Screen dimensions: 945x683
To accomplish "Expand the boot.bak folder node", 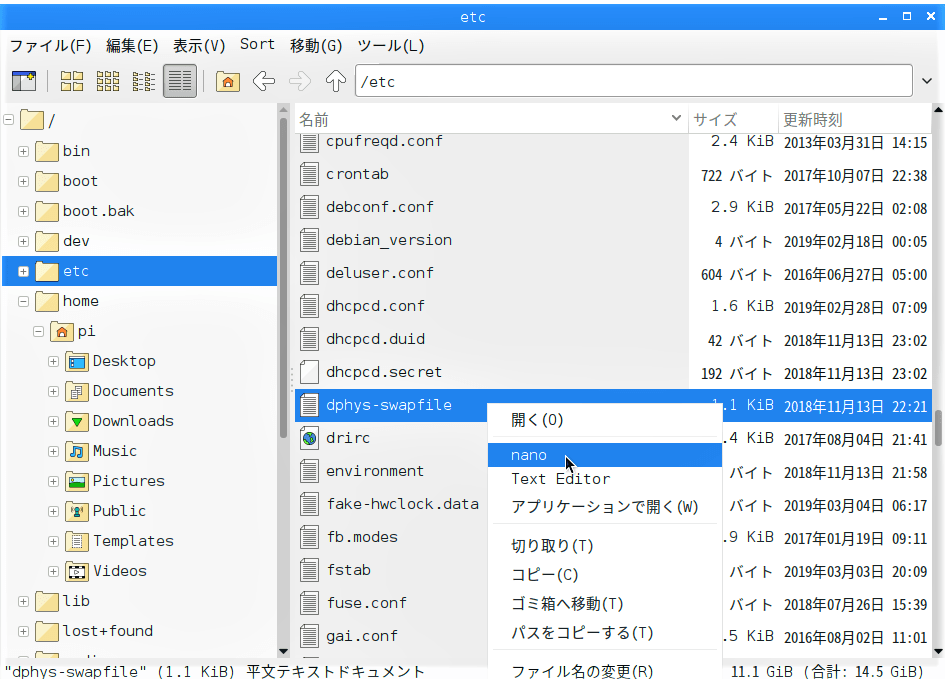I will pyautogui.click(x=24, y=211).
